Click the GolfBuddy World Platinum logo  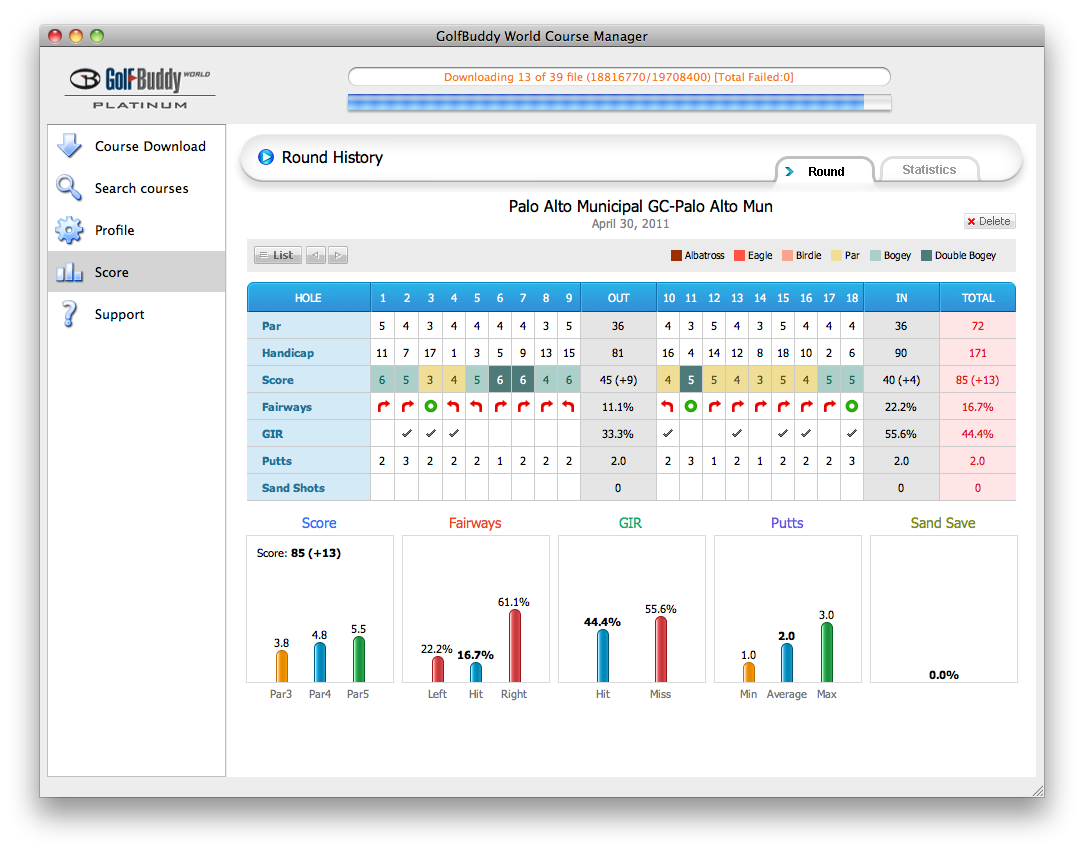(x=140, y=88)
